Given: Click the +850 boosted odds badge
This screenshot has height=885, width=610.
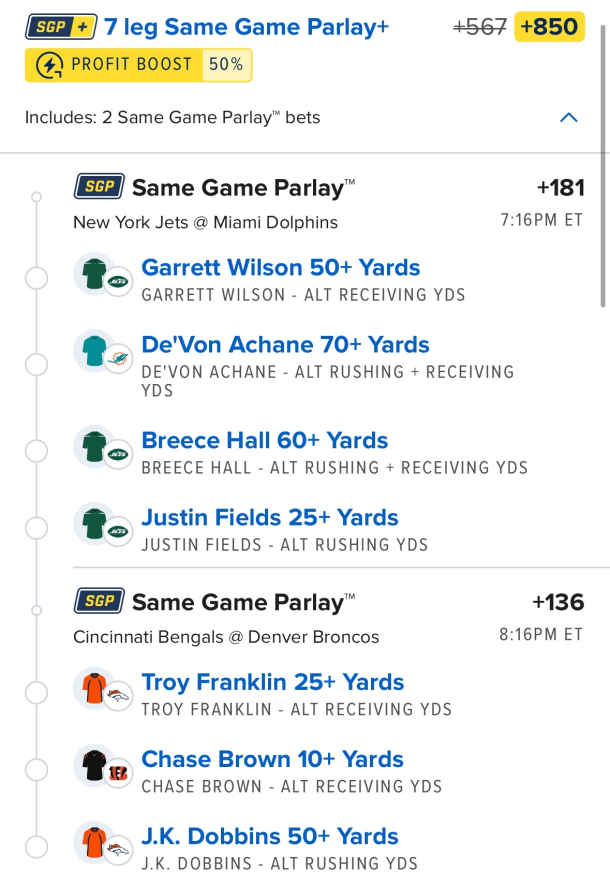Looking at the screenshot, I should click(549, 27).
